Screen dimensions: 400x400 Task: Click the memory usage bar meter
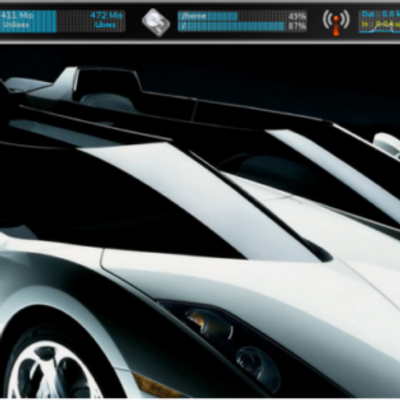[x=62, y=21]
